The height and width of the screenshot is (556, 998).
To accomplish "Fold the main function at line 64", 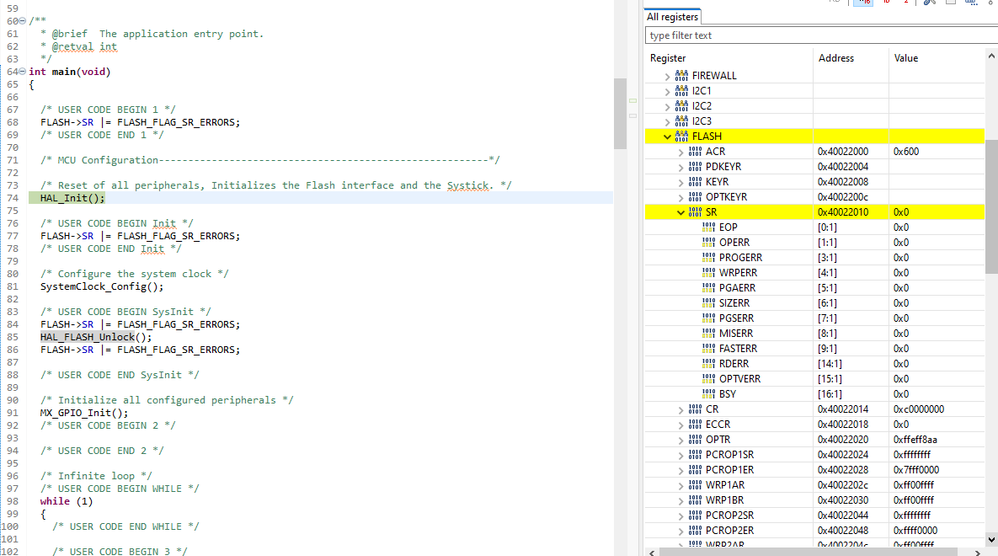I will click(x=23, y=71).
